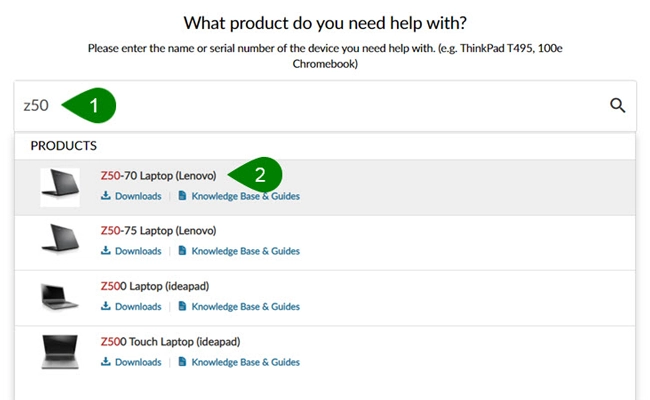The width and height of the screenshot is (650, 400).
Task: Open Knowledge Base & Guides for Z500 Touch
Action: (x=245, y=362)
